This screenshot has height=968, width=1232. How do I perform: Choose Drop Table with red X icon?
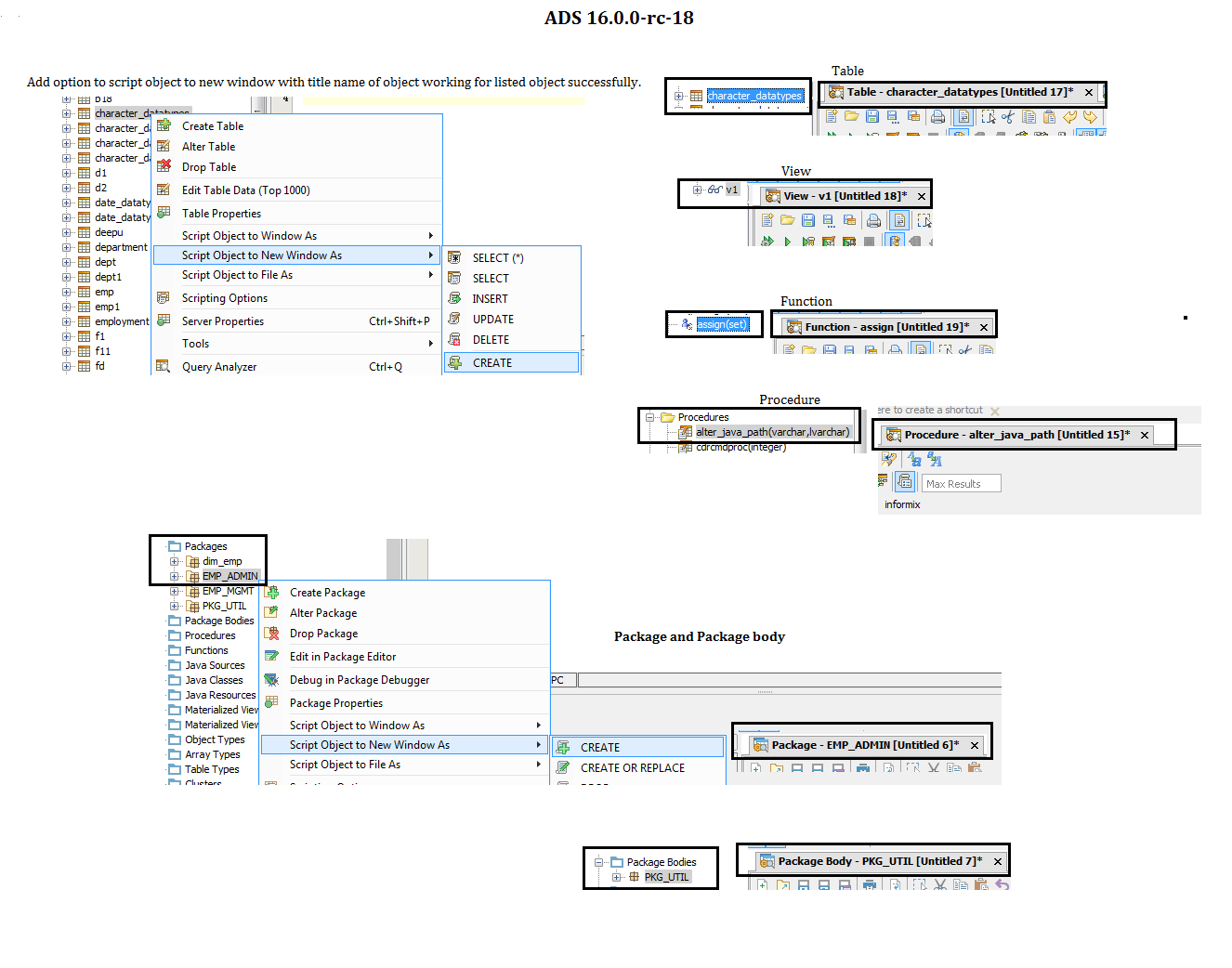click(296, 166)
